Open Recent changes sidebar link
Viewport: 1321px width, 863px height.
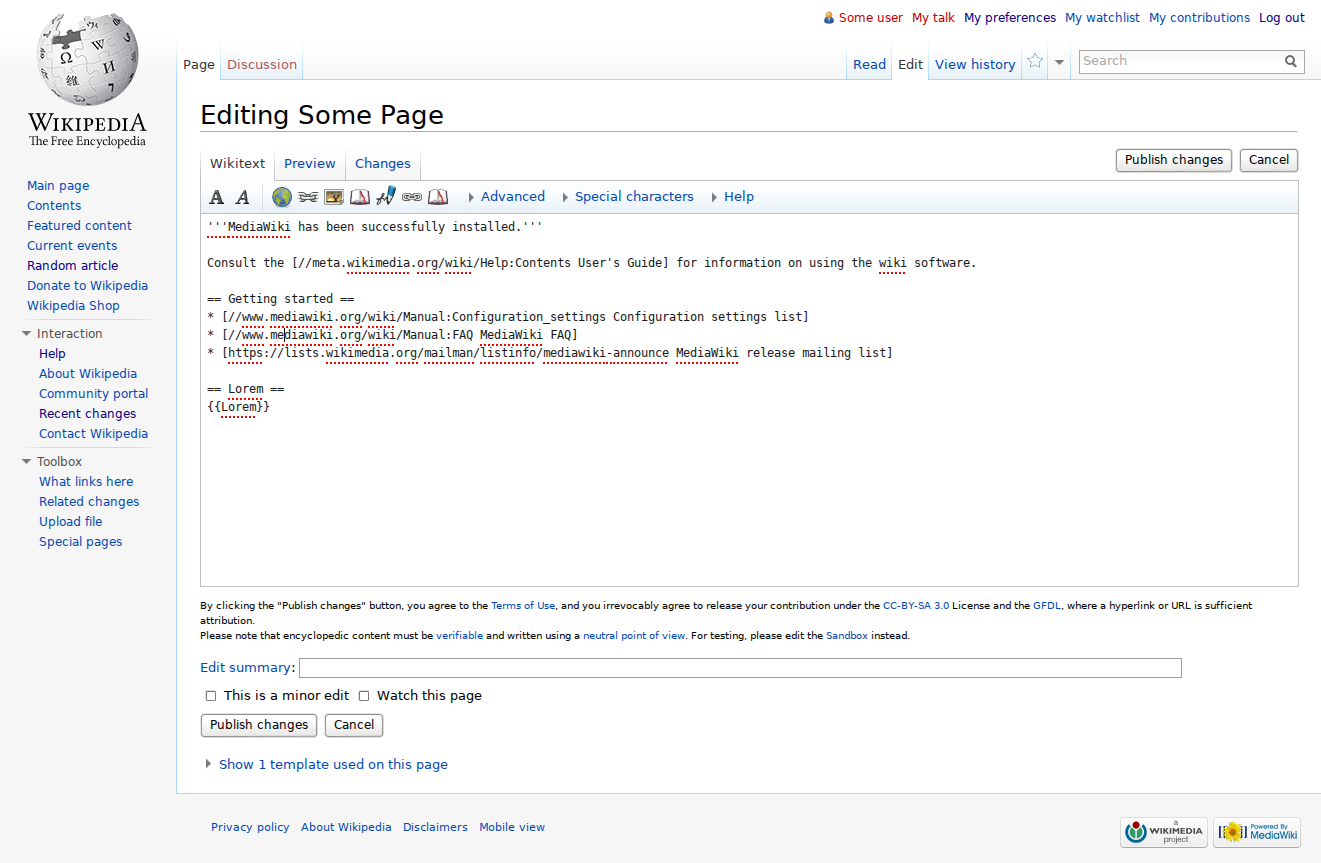click(x=88, y=414)
